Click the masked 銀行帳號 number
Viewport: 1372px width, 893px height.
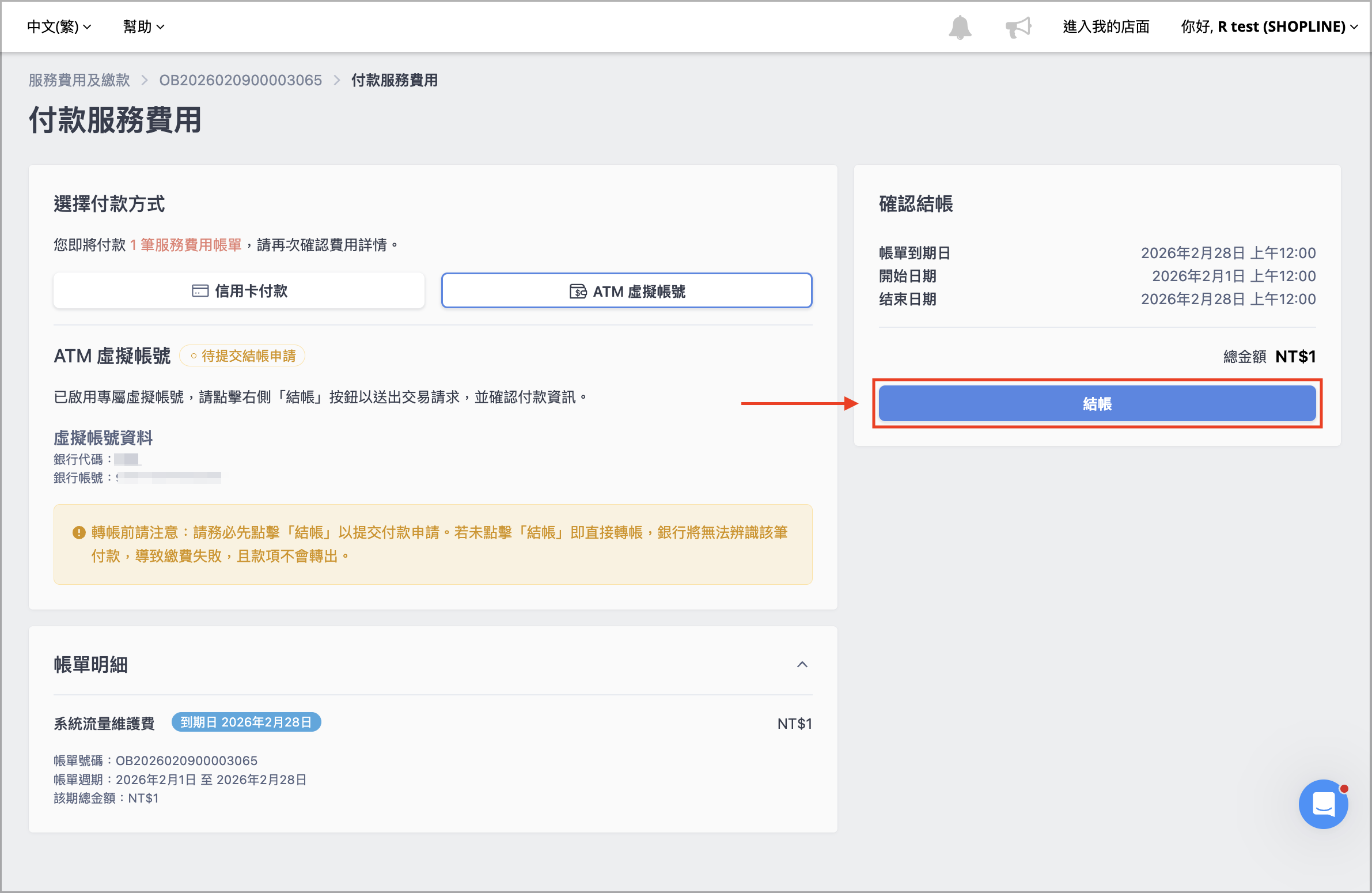tap(169, 478)
